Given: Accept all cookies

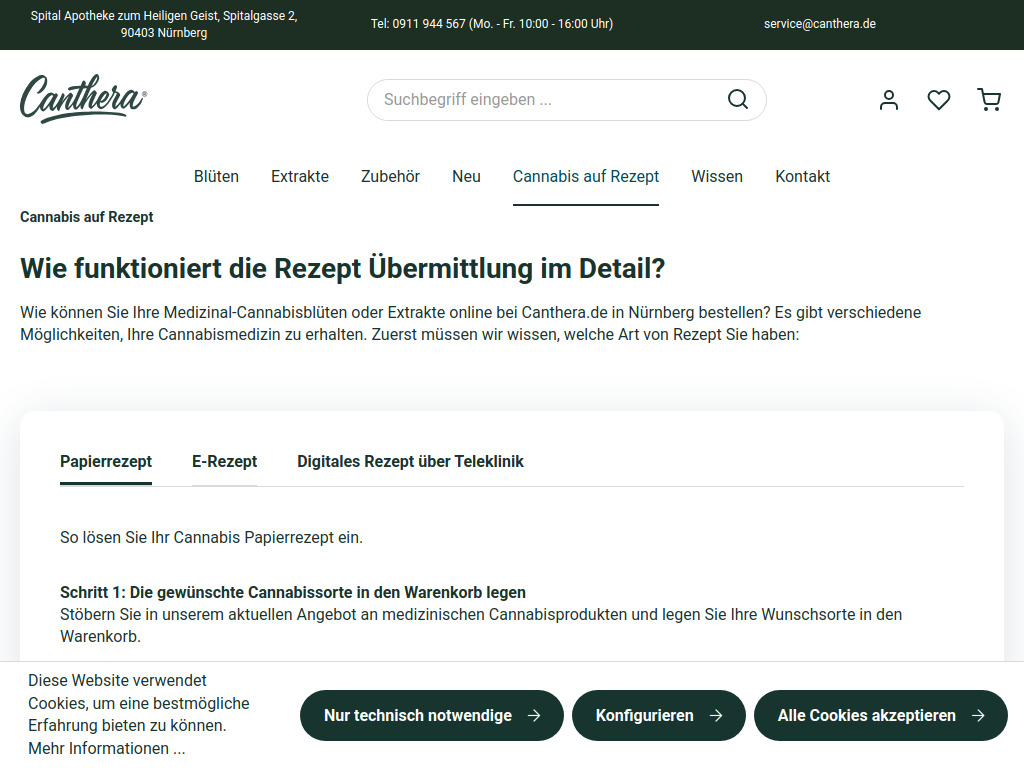Looking at the screenshot, I should point(880,715).
